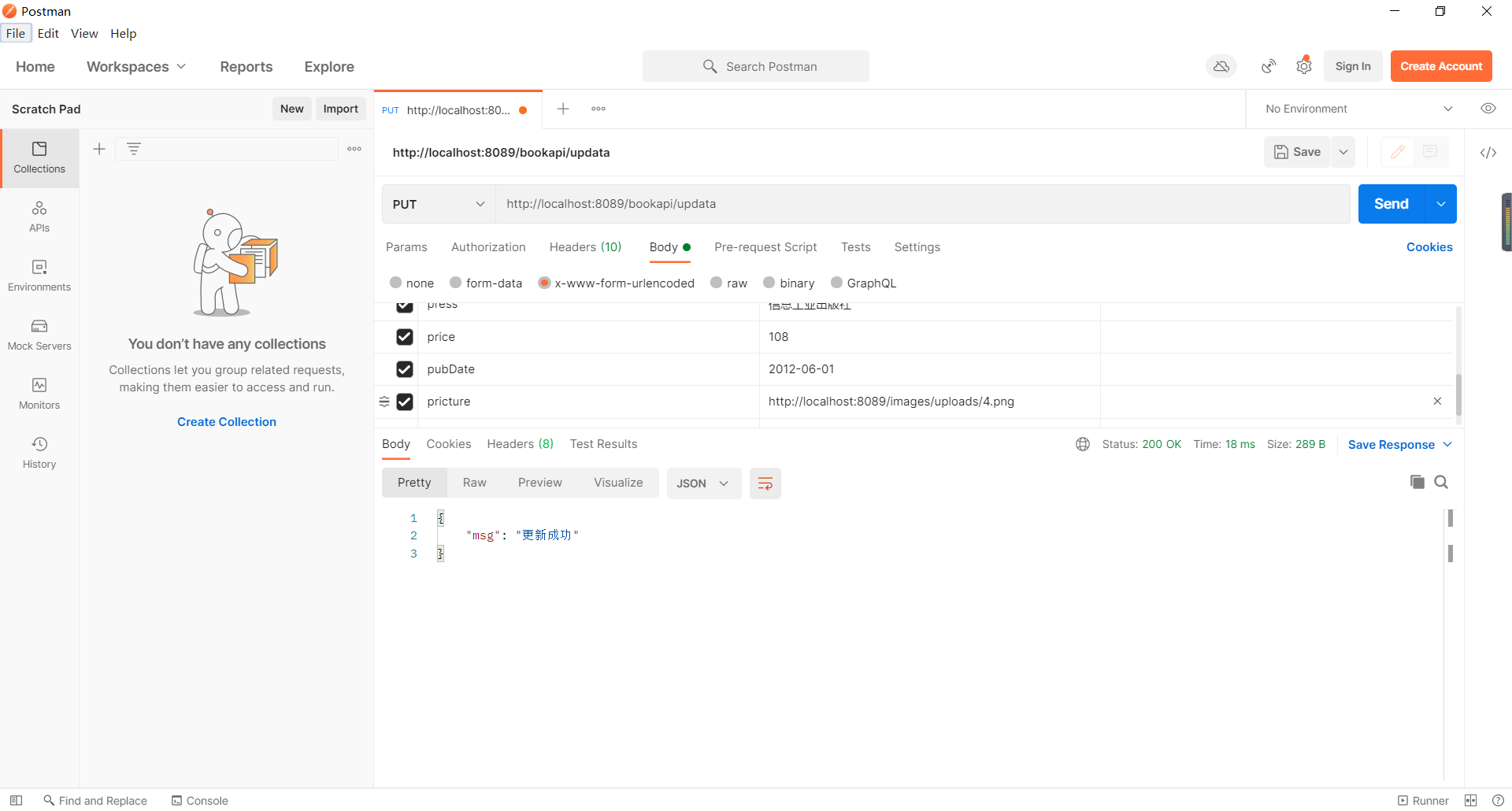Select the raw body type

tap(717, 283)
